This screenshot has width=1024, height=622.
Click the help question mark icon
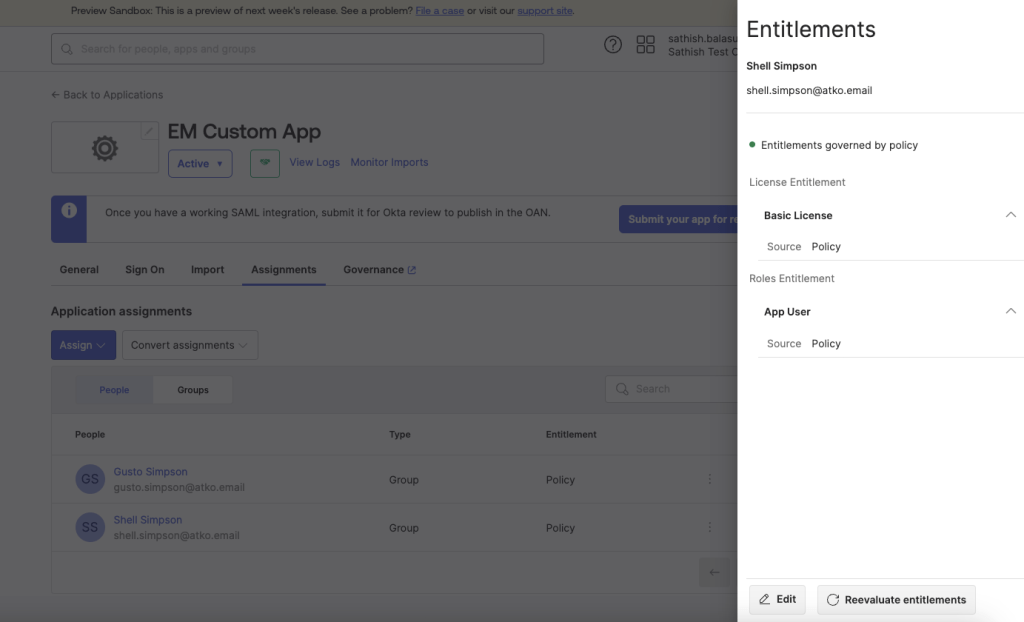point(613,44)
